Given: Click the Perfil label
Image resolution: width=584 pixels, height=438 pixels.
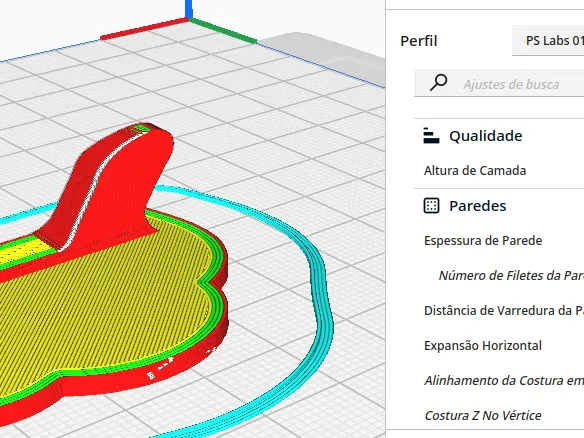Looking at the screenshot, I should (x=418, y=41).
